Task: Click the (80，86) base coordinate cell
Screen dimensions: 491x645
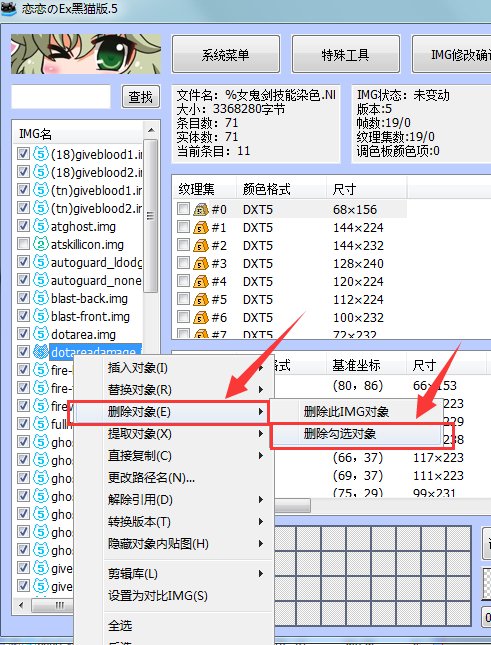Action: 357,385
